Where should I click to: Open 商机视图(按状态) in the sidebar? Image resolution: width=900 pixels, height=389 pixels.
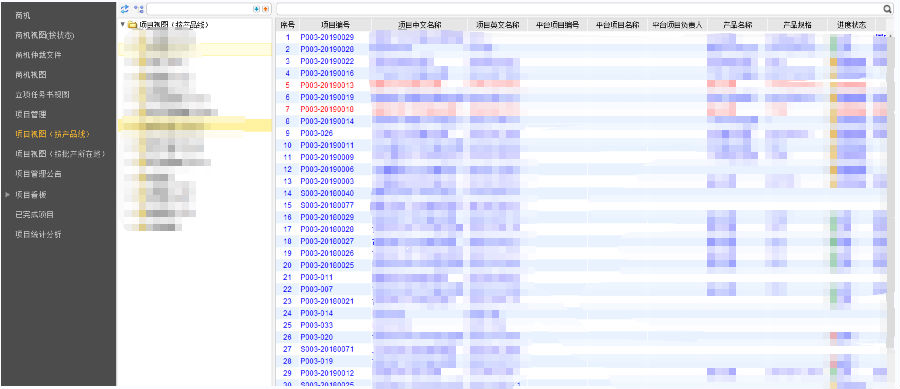click(x=45, y=36)
